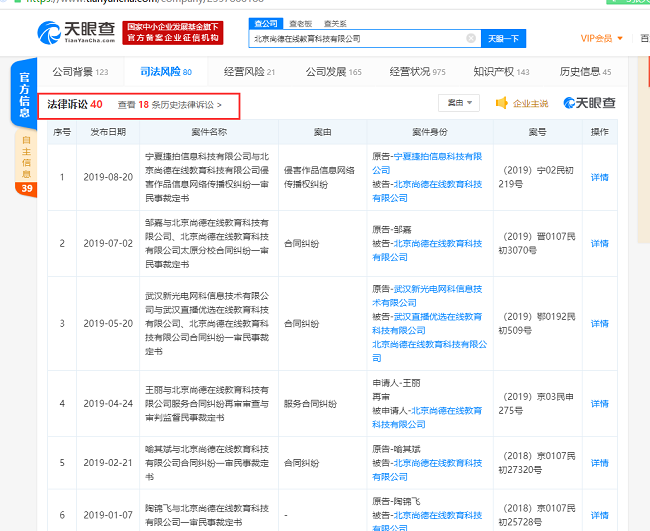Click the 天眼一下 search button
This screenshot has width=650, height=531.
pyautogui.click(x=503, y=39)
